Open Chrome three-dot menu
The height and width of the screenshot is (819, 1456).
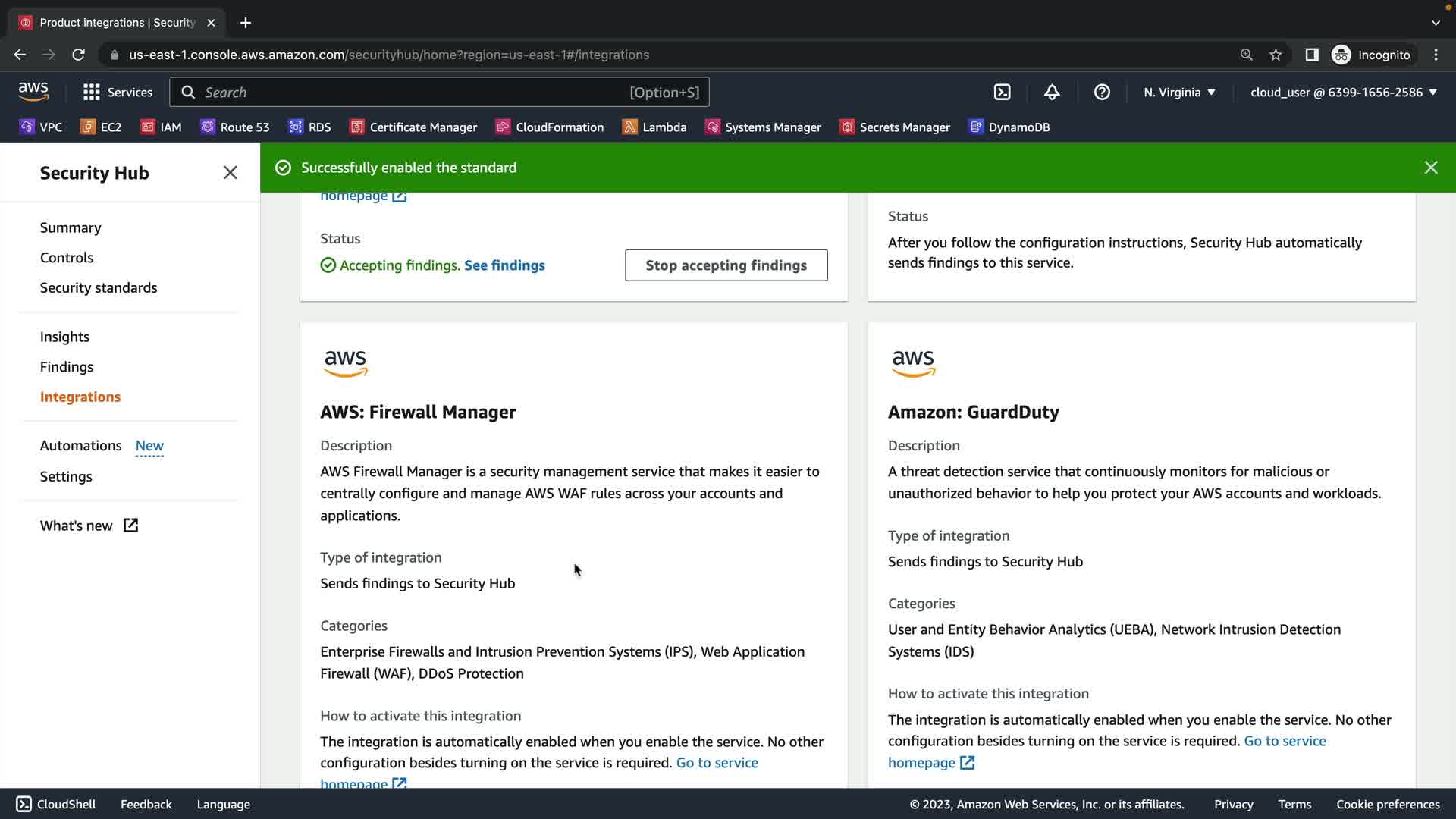1436,55
